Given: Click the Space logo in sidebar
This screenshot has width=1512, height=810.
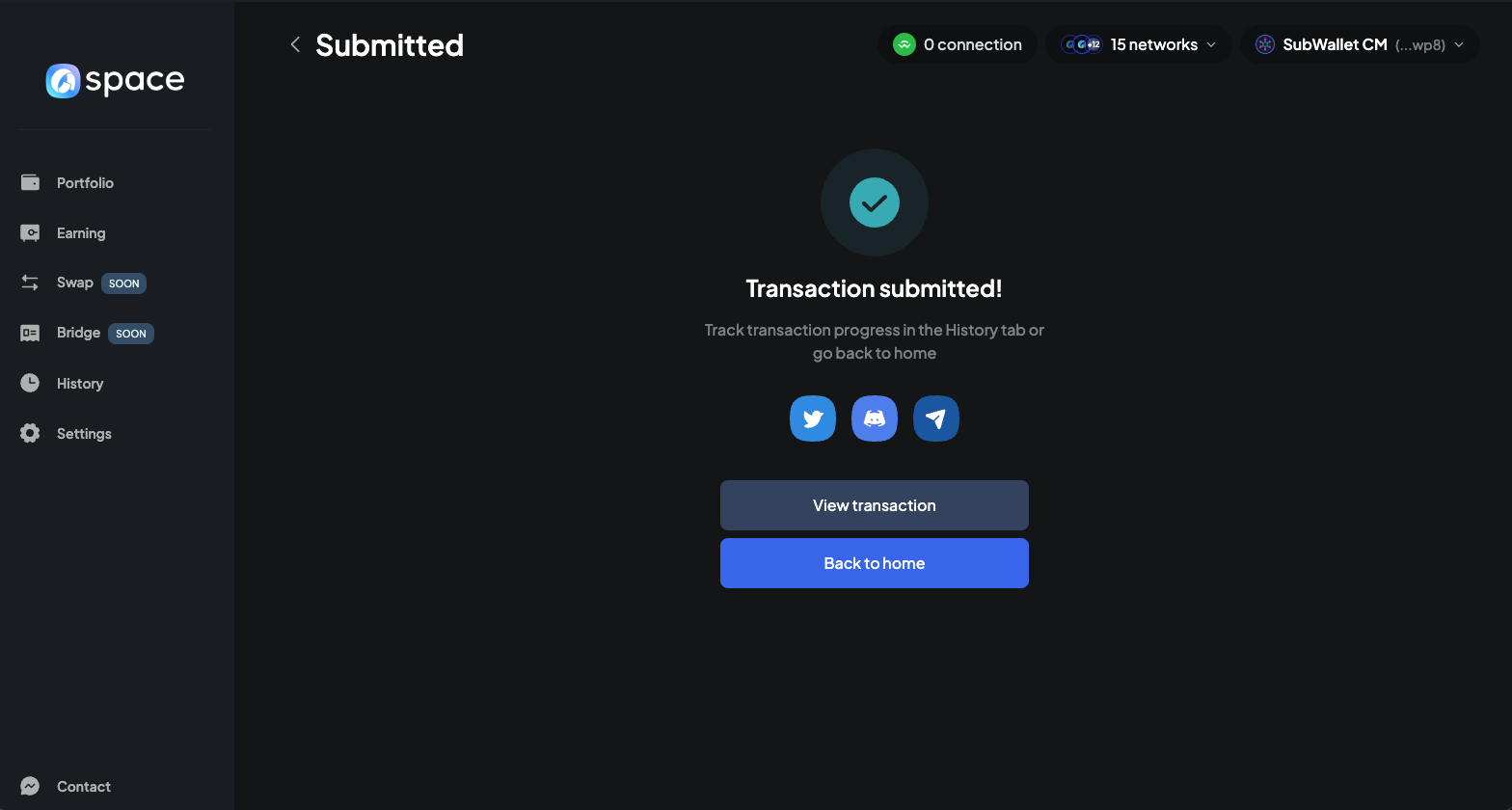Looking at the screenshot, I should [x=115, y=81].
